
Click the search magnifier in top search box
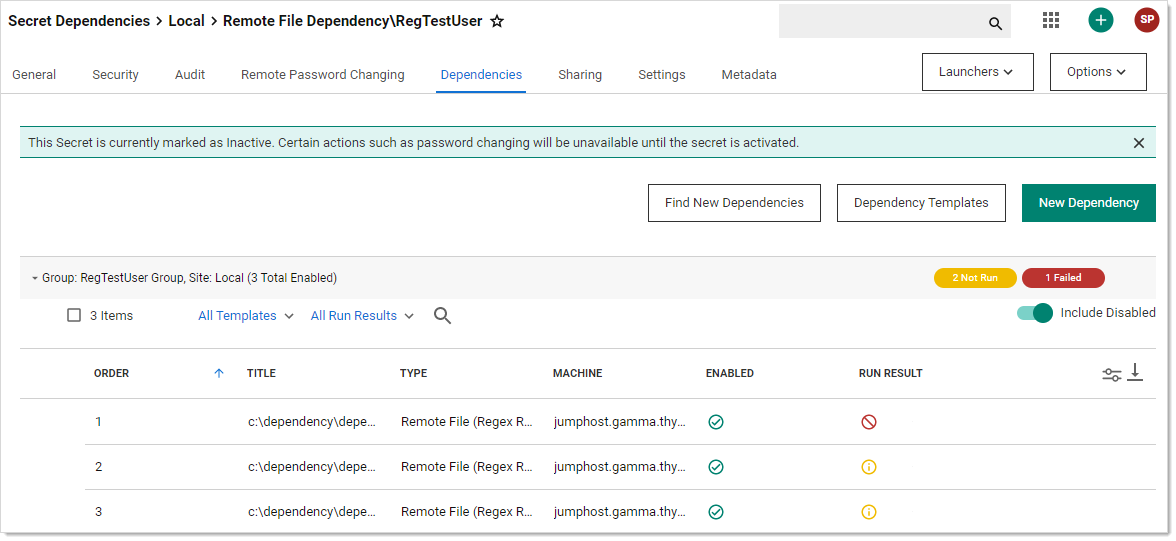pos(995,23)
